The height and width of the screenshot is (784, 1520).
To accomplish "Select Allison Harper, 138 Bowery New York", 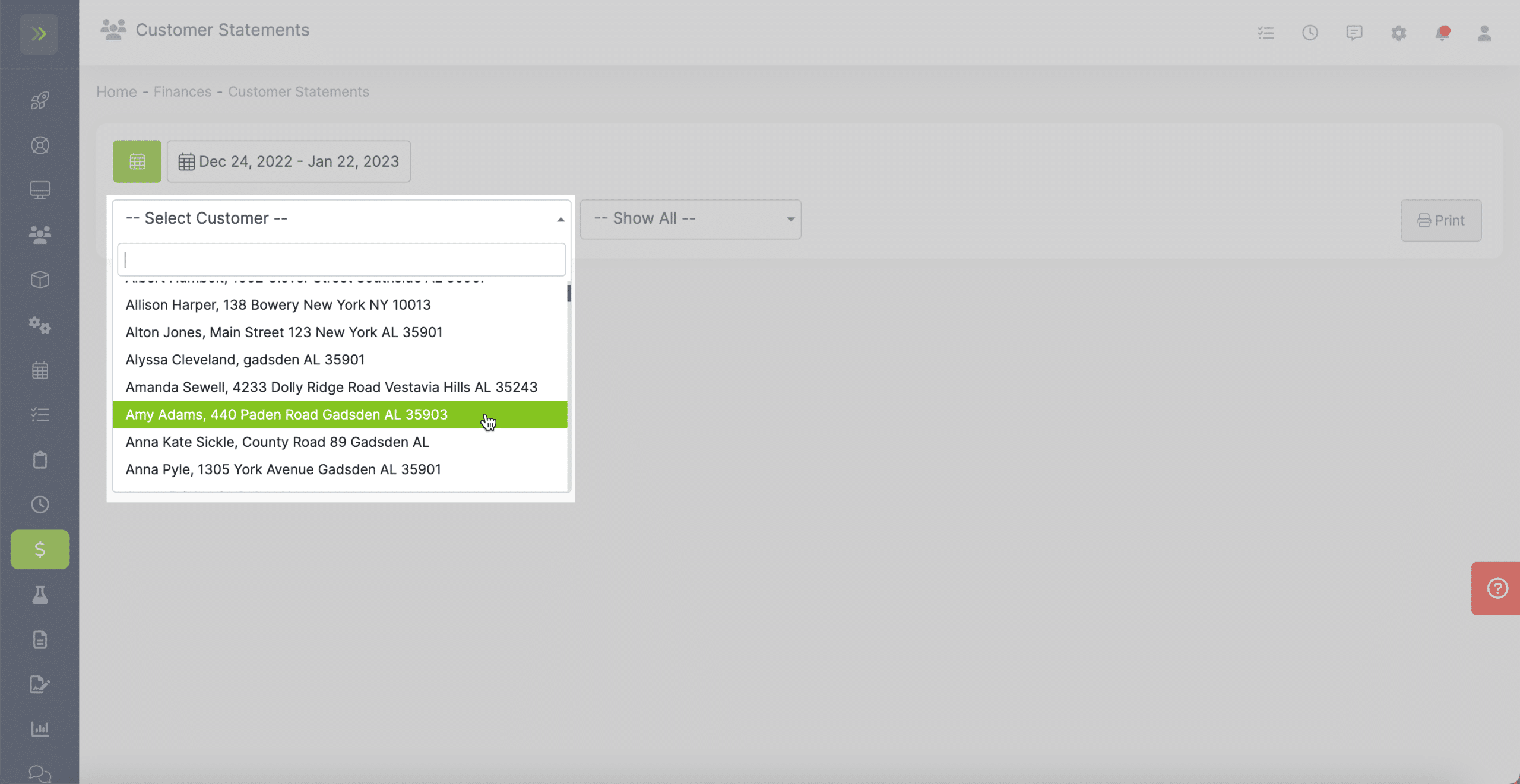I will click(x=340, y=305).
